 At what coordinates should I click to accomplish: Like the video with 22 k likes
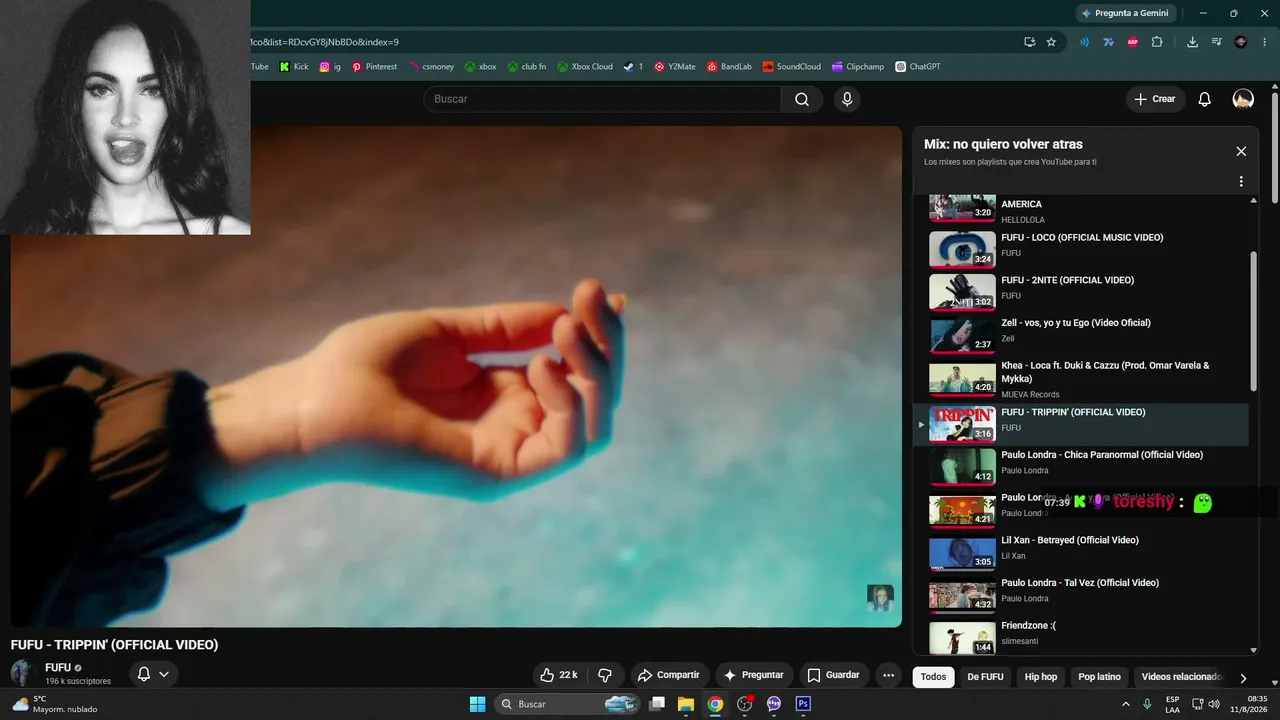[559, 675]
